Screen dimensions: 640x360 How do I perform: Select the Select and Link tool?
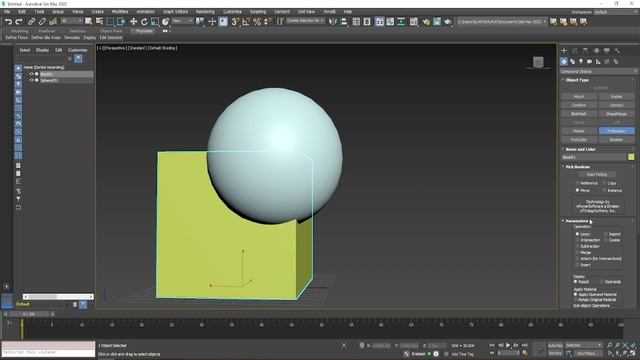[31, 22]
